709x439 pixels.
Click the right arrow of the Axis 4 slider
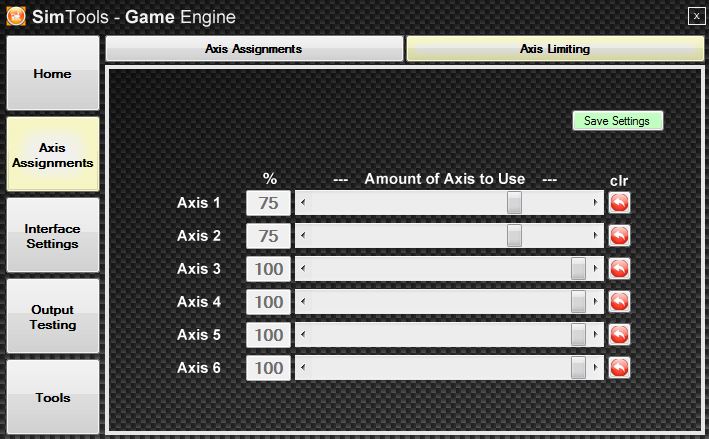point(596,302)
